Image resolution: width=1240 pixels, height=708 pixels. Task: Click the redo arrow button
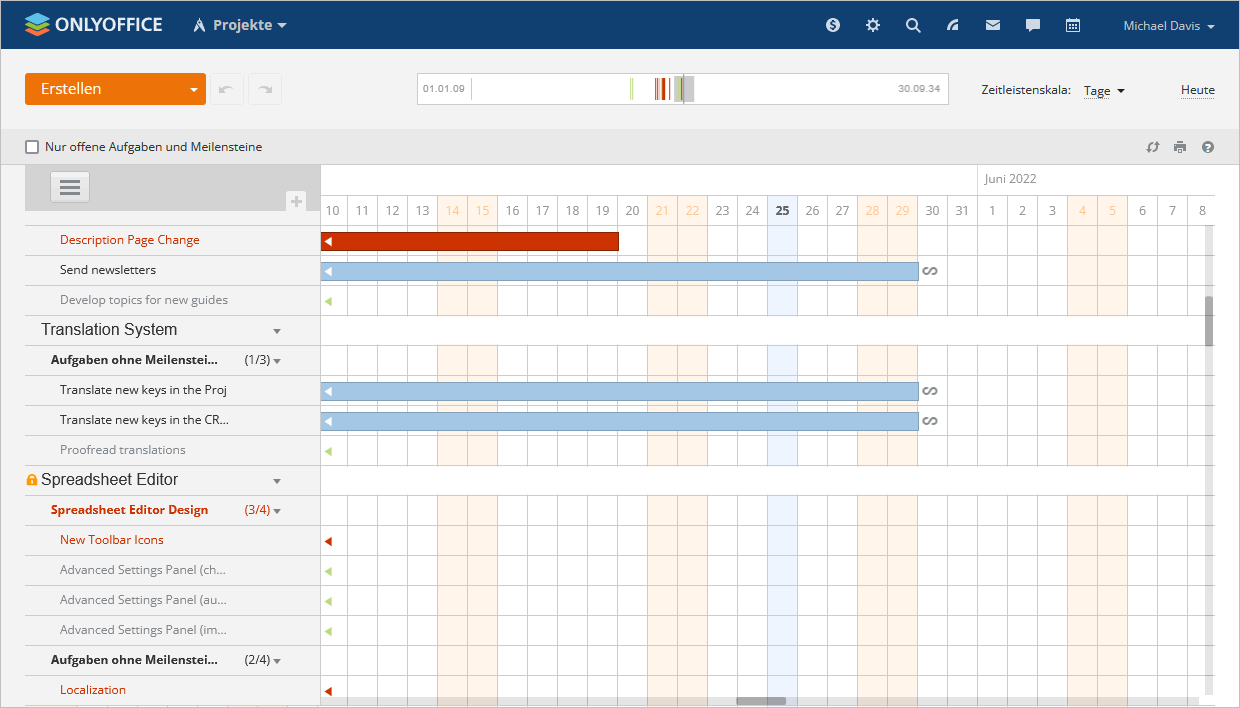[x=265, y=89]
